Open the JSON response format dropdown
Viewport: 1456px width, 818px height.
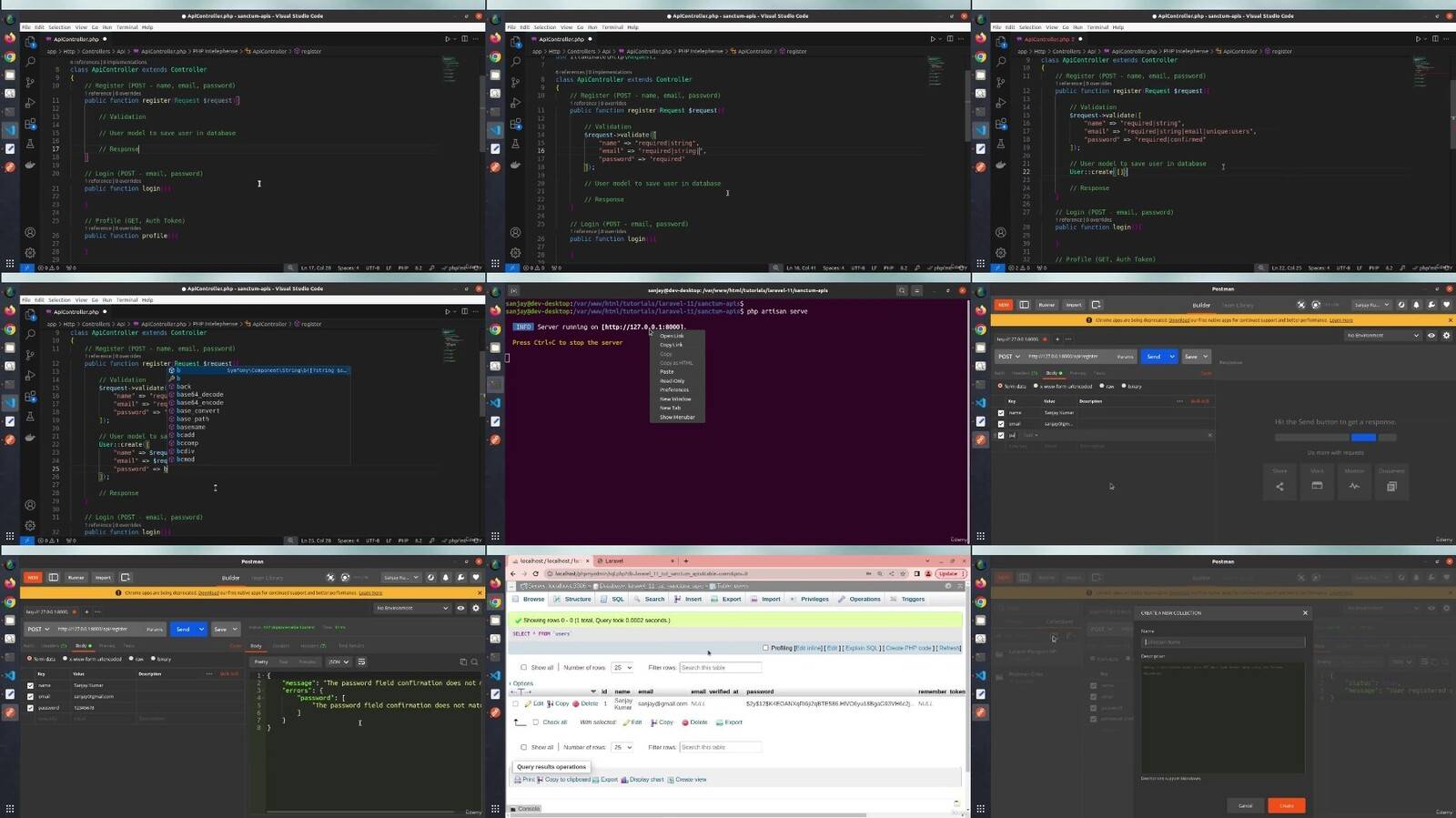[x=339, y=662]
